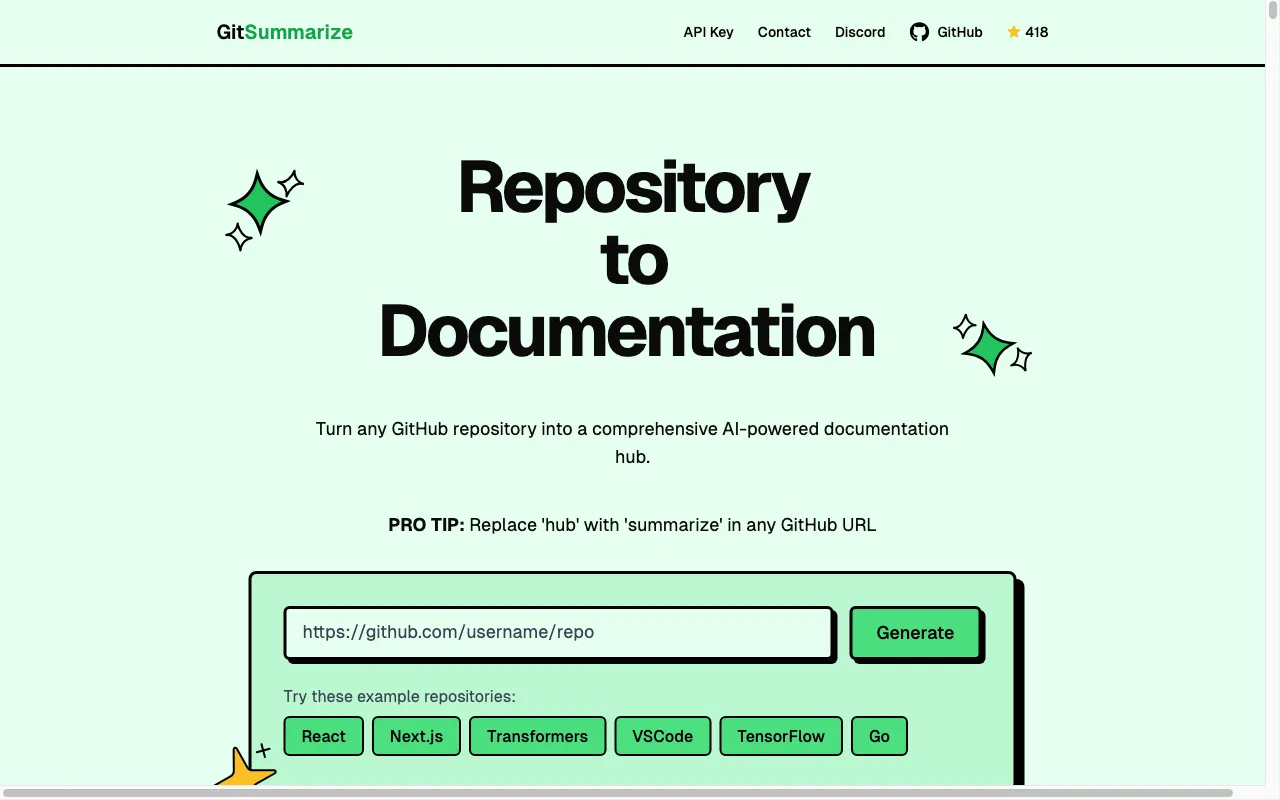This screenshot has width=1280, height=800.
Task: Click the horizontal scrollbar at the bottom
Action: click(617, 793)
